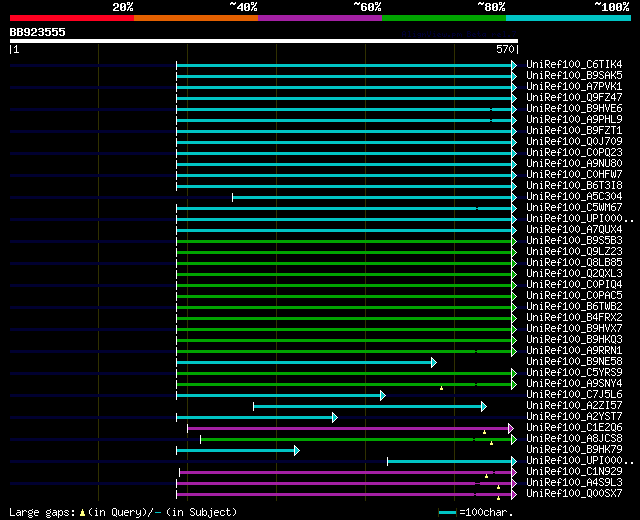Image resolution: width=640 pixels, height=520 pixels.
Task: Click the yellow gap marker under A4S9L3 bar
Action: click(498, 487)
